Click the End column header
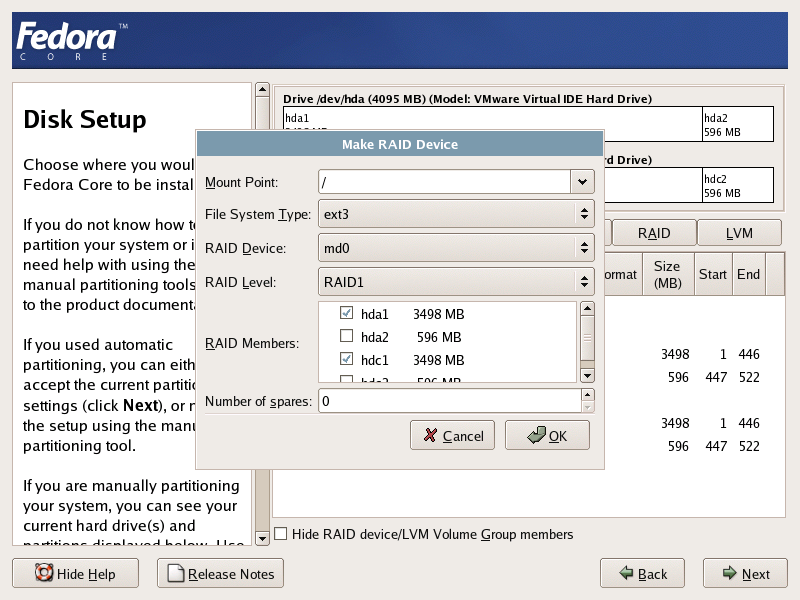The image size is (800, 600). [x=748, y=274]
